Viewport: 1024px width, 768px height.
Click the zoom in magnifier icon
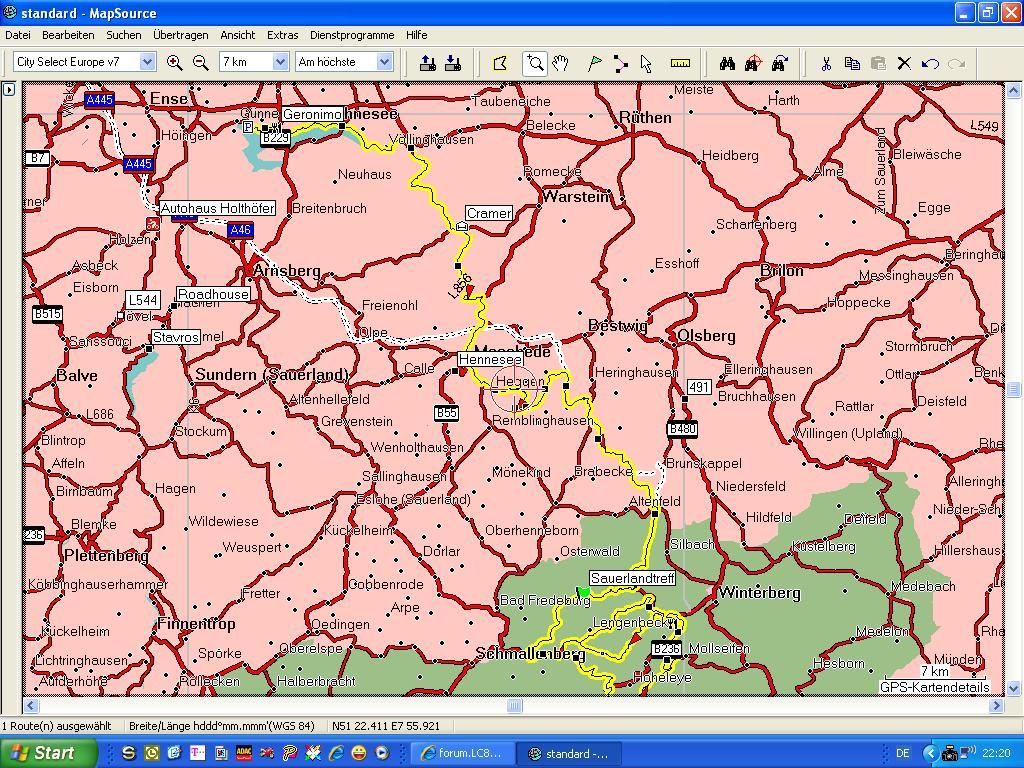pyautogui.click(x=174, y=62)
